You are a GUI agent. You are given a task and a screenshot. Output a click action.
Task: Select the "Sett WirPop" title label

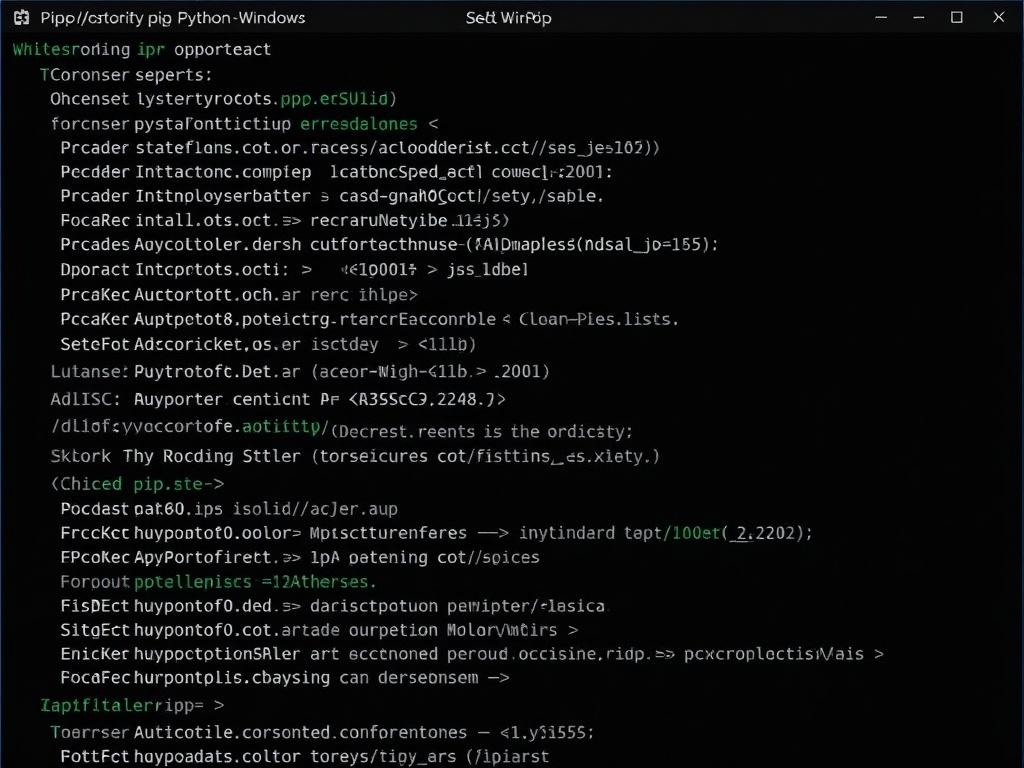[x=508, y=17]
